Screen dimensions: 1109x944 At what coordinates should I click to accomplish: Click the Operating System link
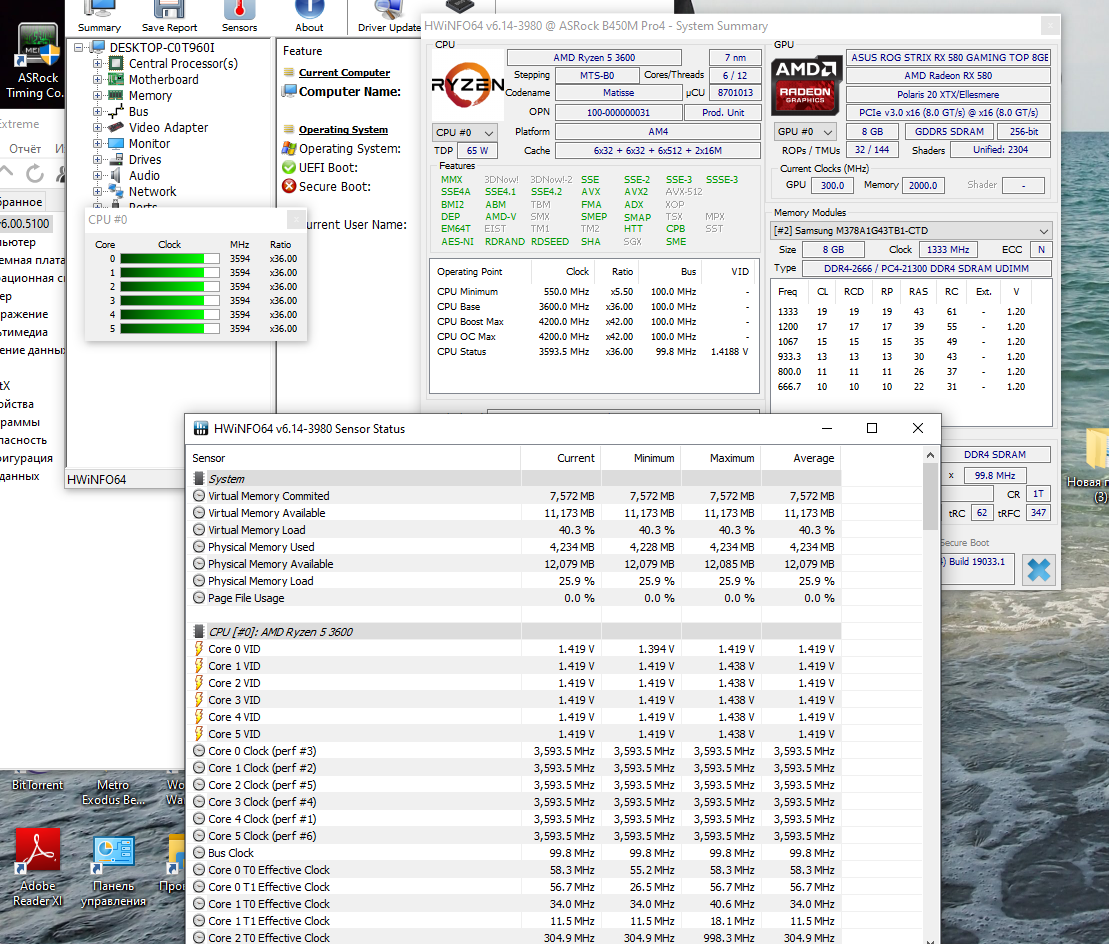click(343, 129)
